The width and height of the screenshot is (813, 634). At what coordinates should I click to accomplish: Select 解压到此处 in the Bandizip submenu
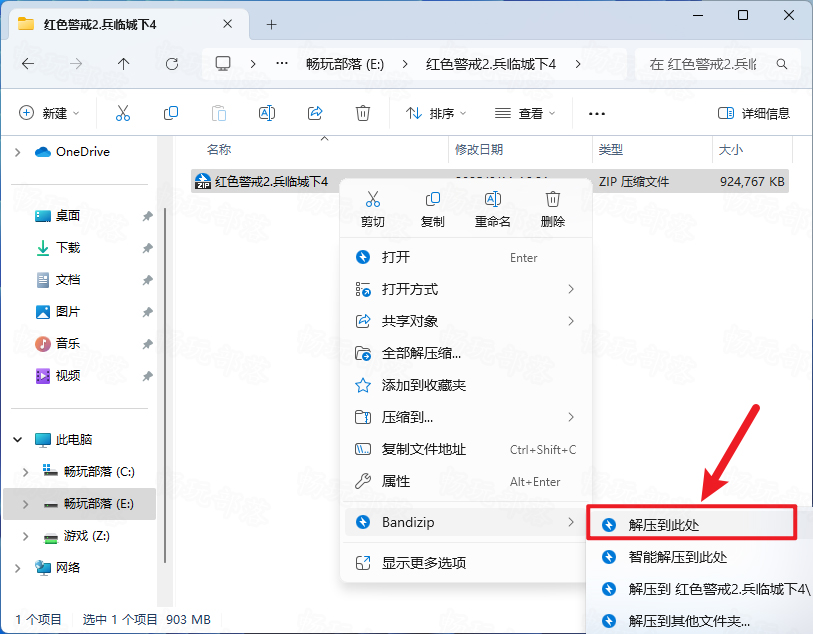pyautogui.click(x=692, y=525)
